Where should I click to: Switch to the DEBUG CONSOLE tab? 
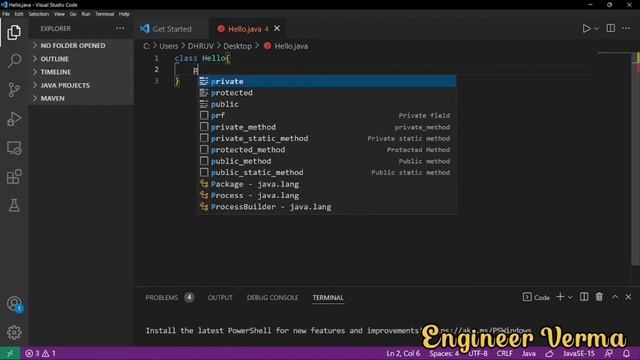(x=272, y=298)
